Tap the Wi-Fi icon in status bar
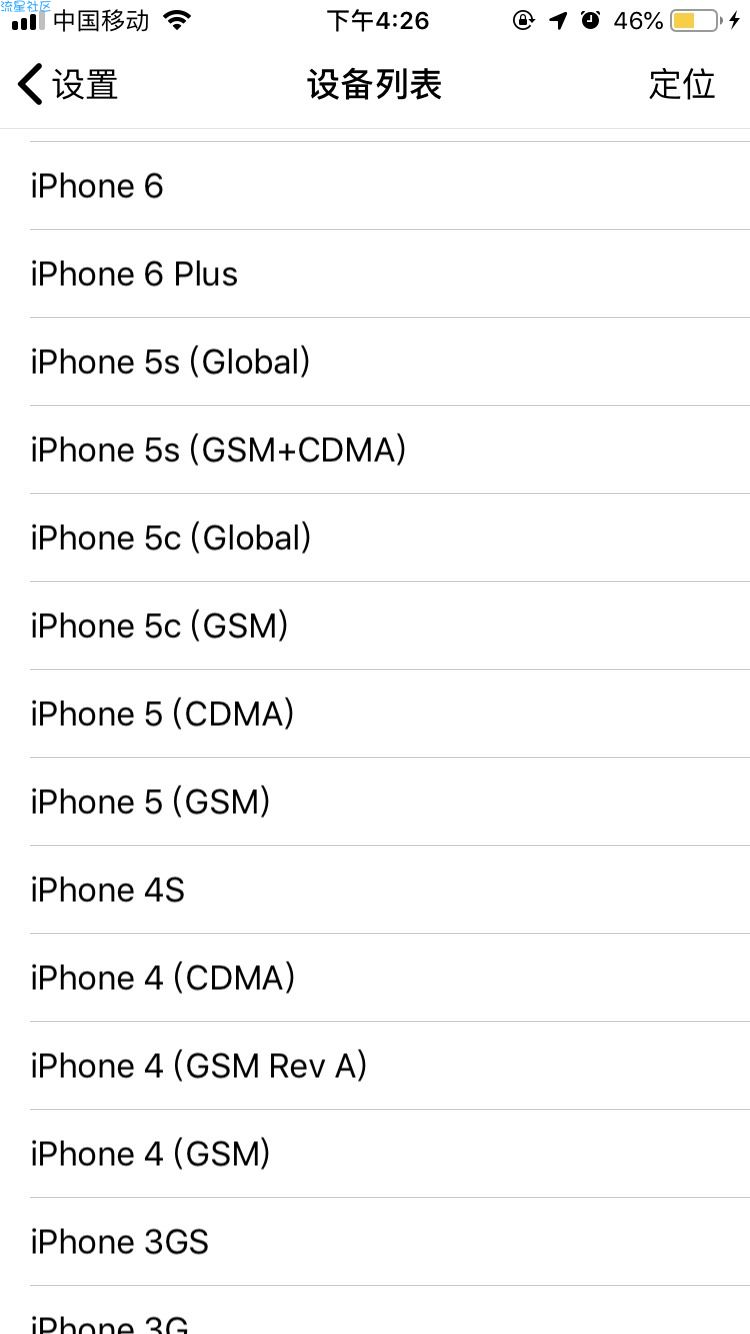This screenshot has height=1334, width=750. [177, 20]
